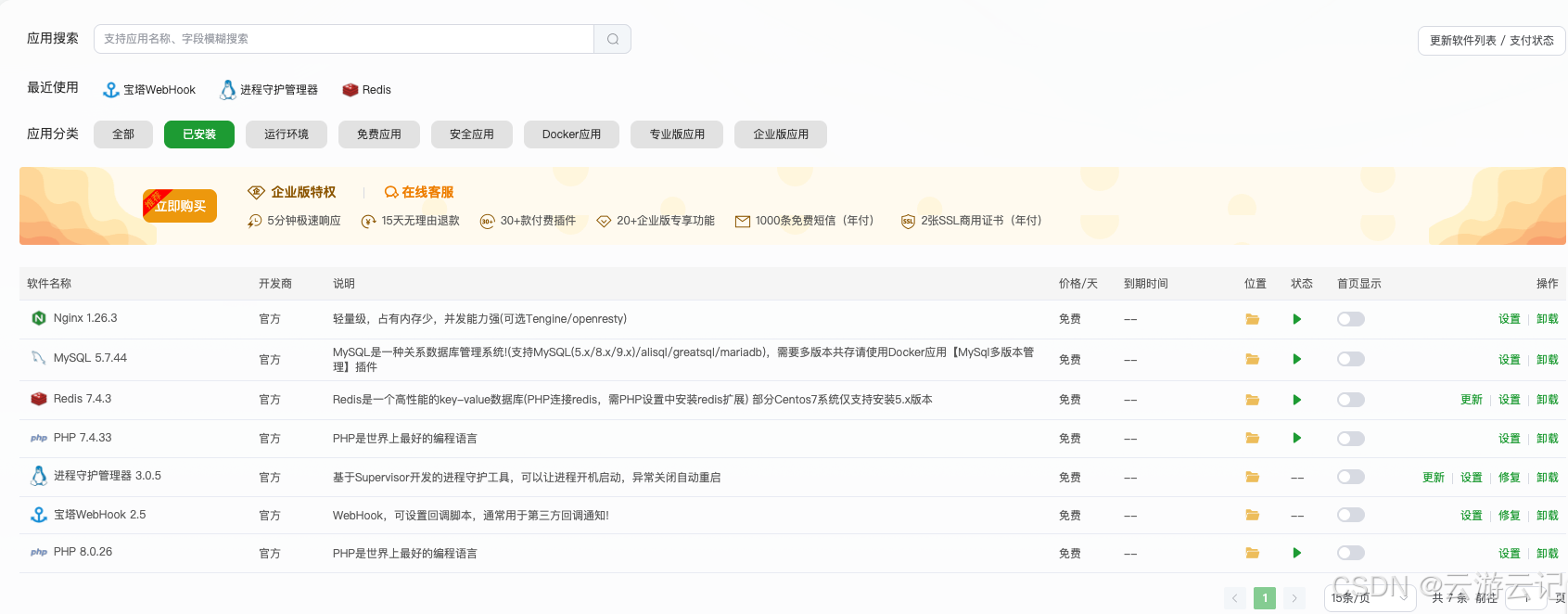Toggle homepage display for PHP 8.0.26

click(1351, 553)
